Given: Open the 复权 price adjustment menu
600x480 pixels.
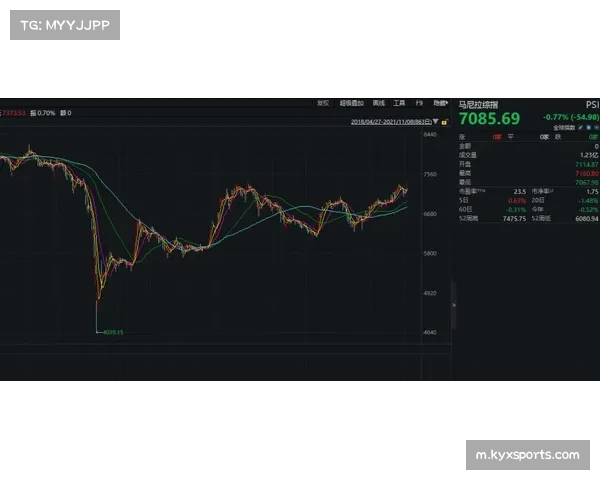Looking at the screenshot, I should tap(322, 102).
